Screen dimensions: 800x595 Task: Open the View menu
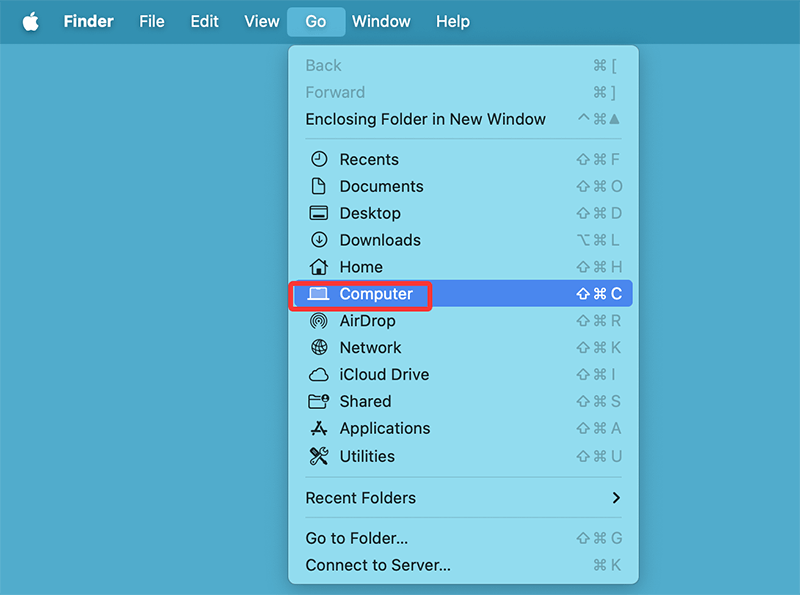(x=261, y=21)
